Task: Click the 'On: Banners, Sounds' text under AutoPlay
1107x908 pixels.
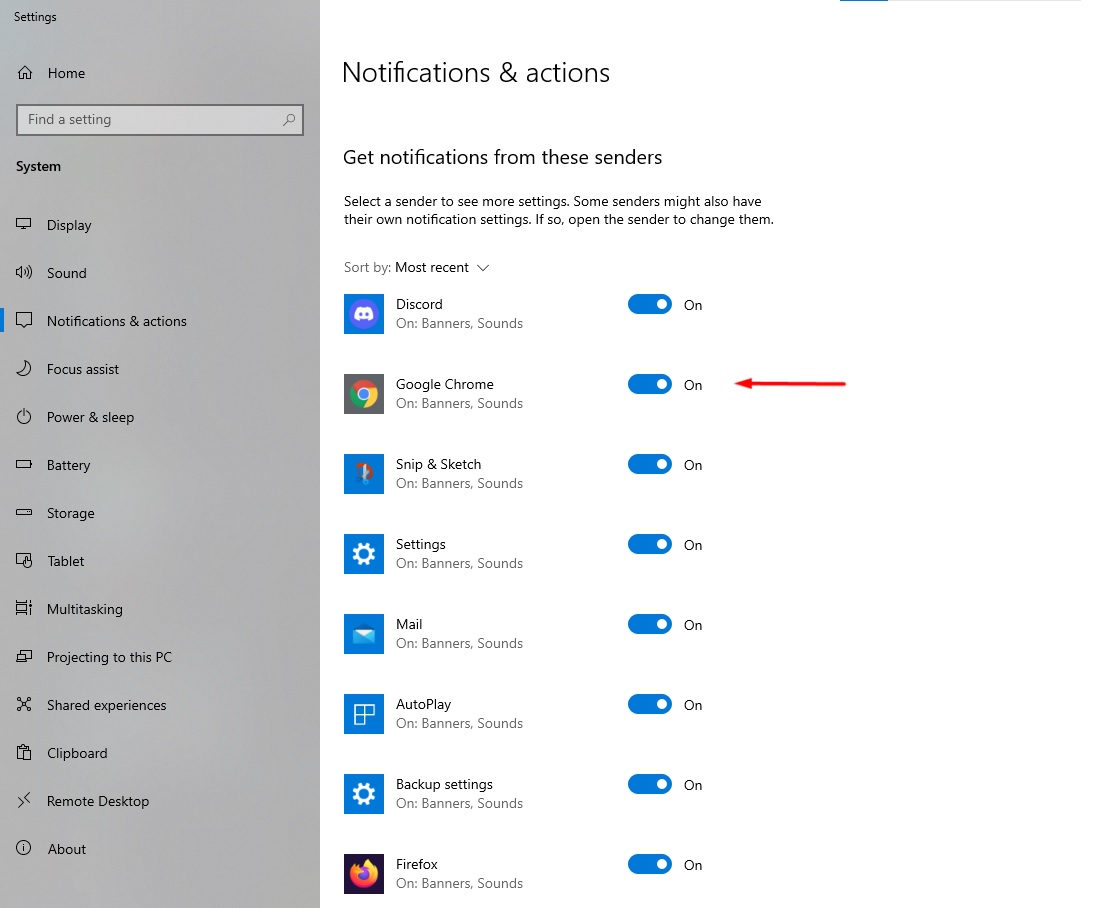Action: click(459, 724)
